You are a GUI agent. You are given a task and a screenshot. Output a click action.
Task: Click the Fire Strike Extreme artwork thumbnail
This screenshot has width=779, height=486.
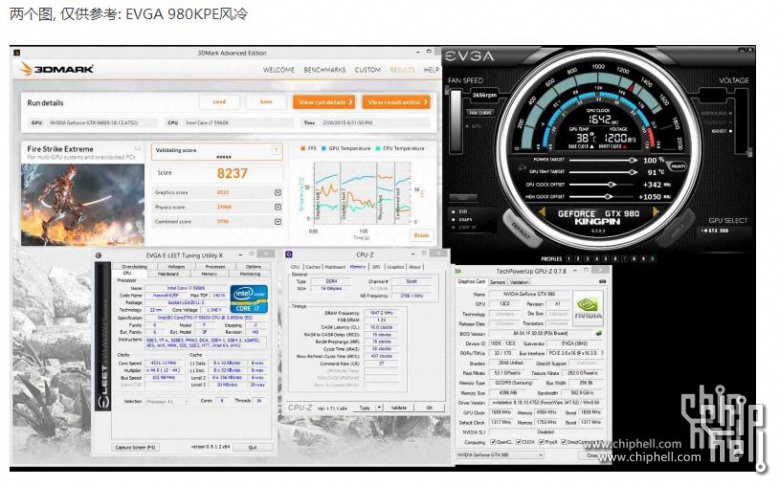[x=82, y=205]
